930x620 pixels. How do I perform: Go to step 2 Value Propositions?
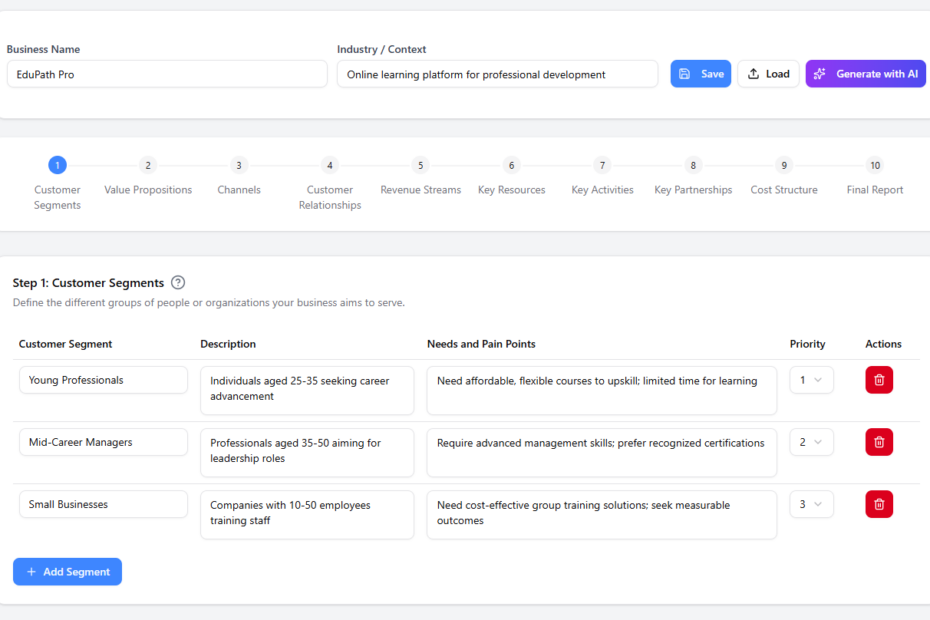pos(148,166)
